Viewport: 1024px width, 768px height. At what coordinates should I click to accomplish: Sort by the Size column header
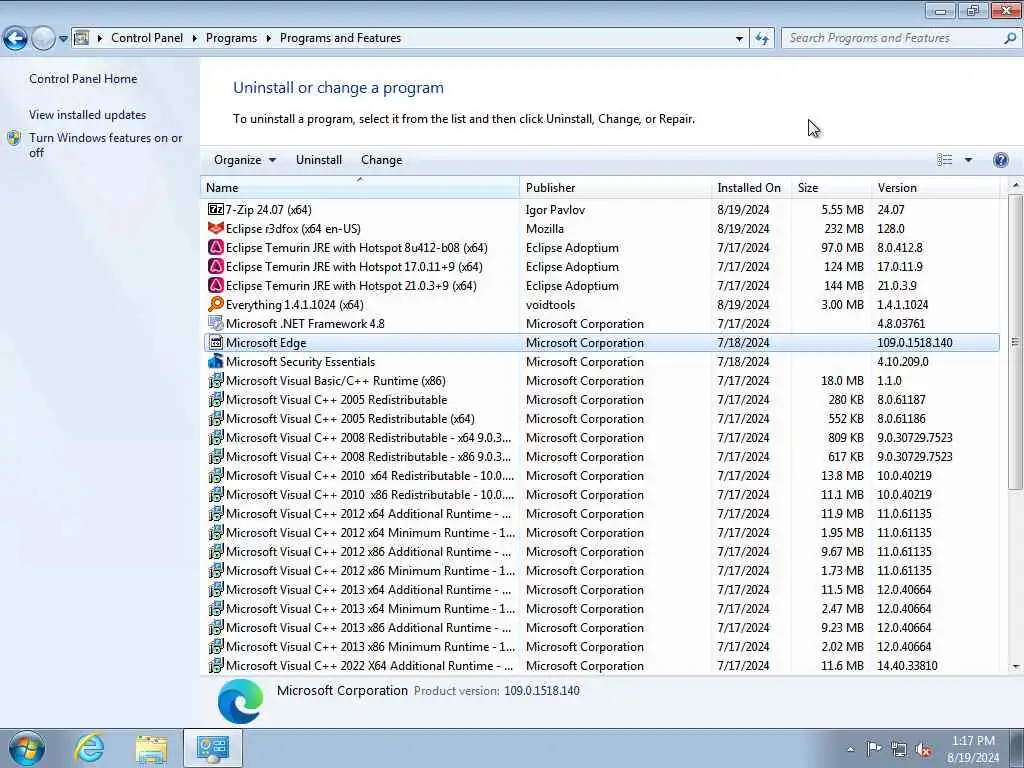click(x=831, y=187)
